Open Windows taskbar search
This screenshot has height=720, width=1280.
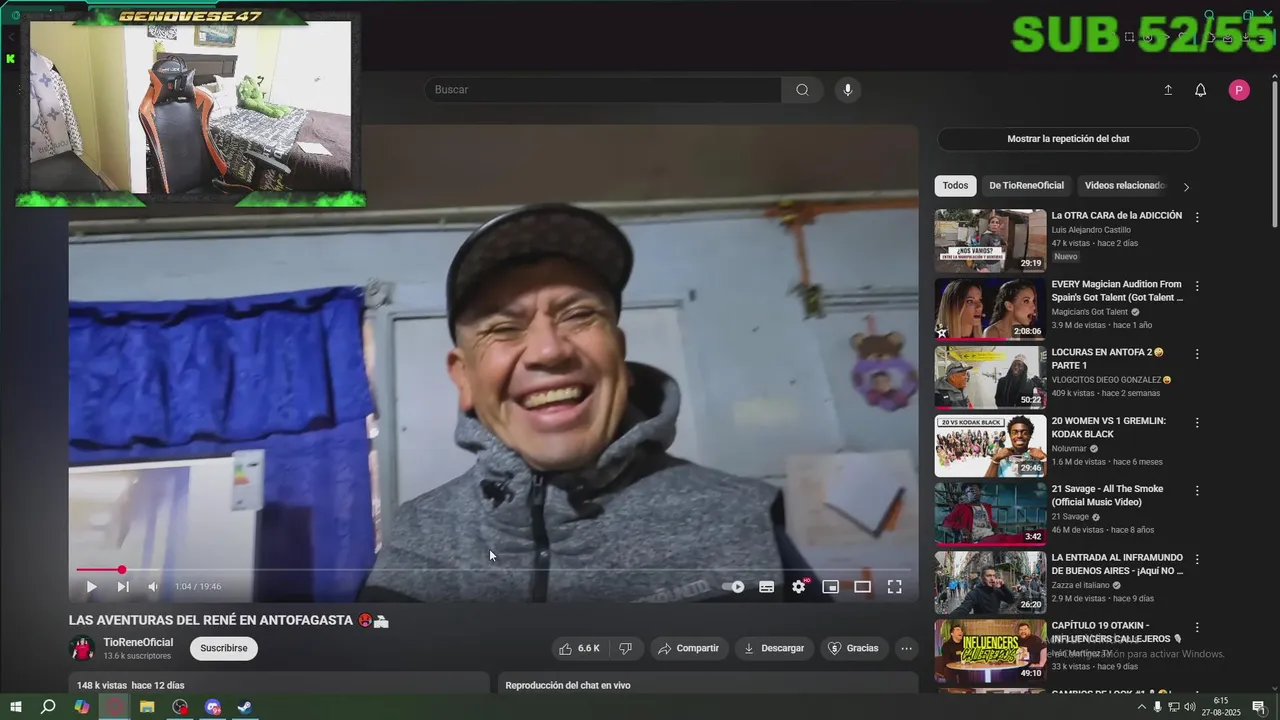(48, 707)
